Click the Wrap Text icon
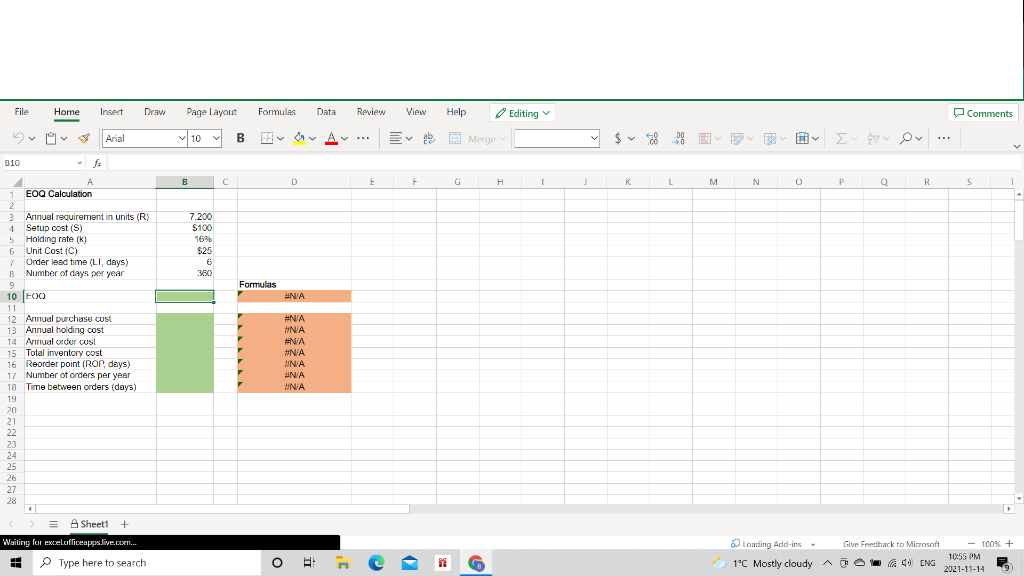 tap(428, 139)
